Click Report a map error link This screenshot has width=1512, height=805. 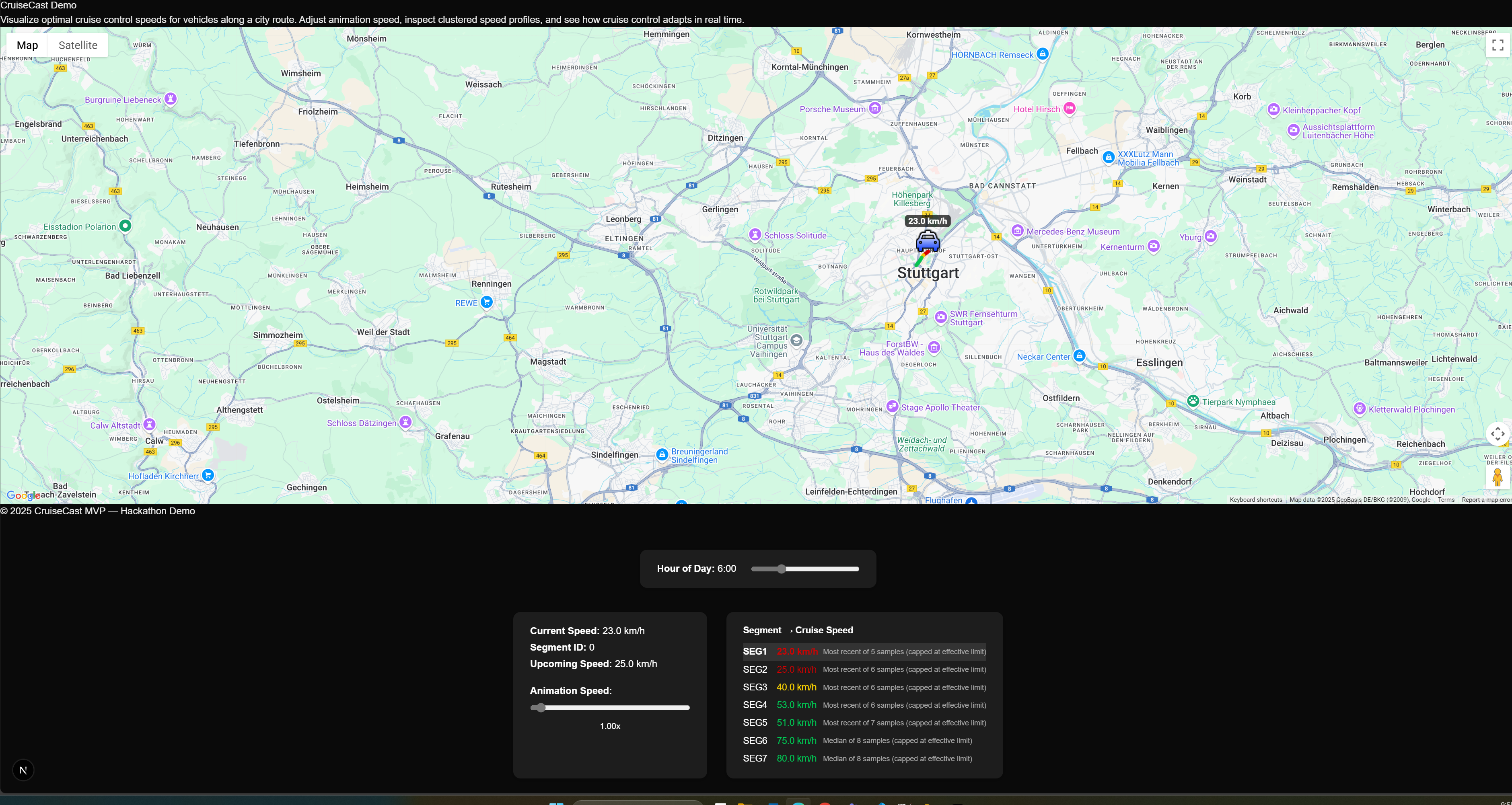1485,500
